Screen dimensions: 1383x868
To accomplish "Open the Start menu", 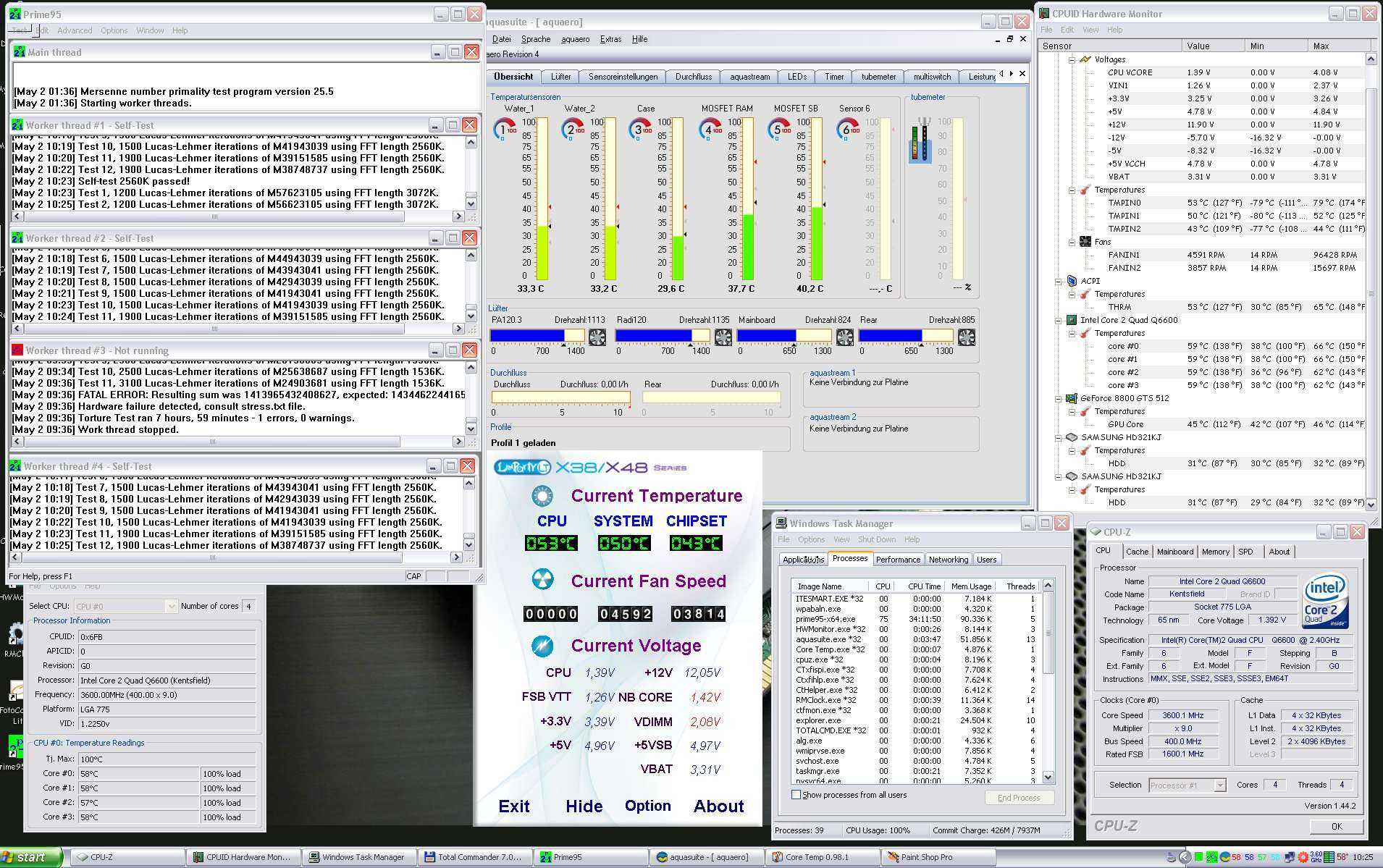I will pos(30,857).
